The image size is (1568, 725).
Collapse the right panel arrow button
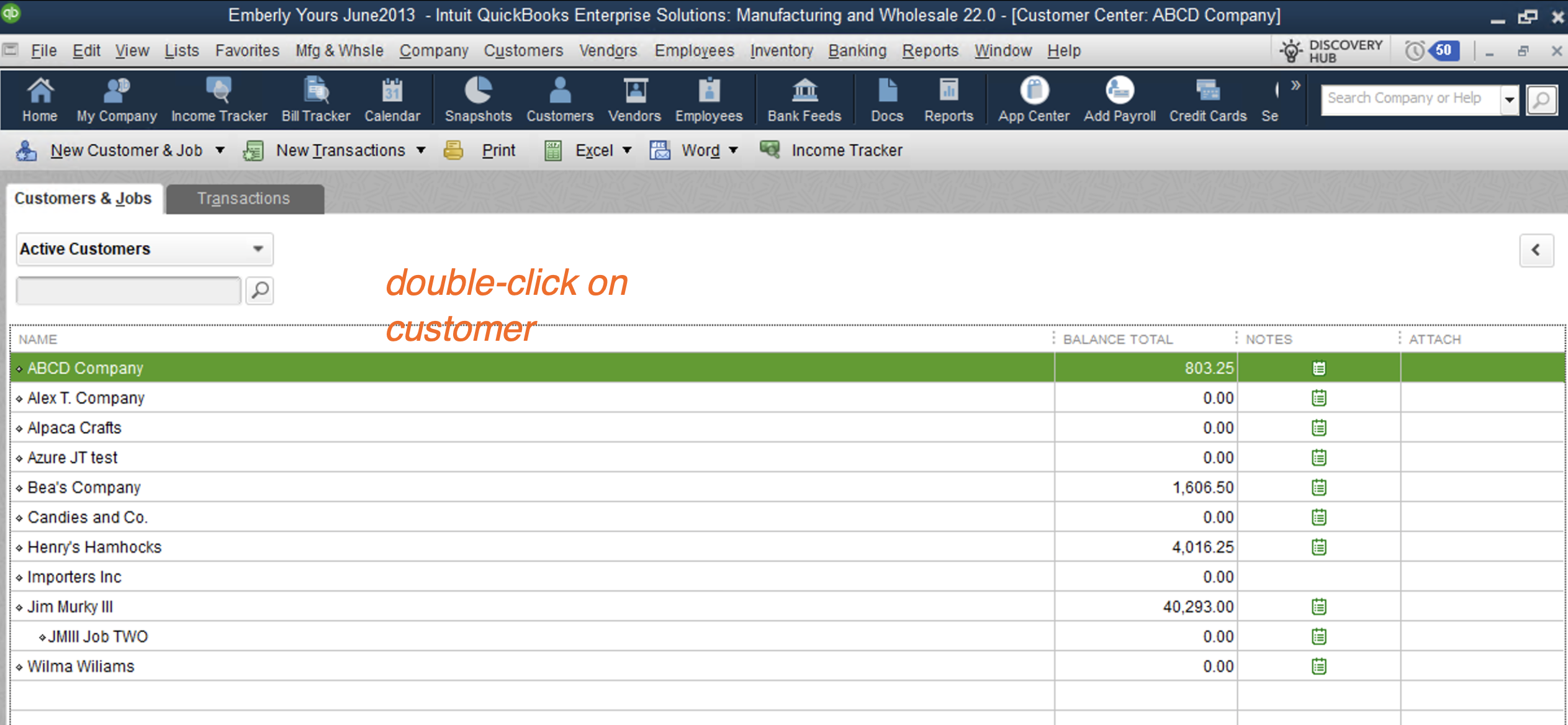click(x=1536, y=250)
